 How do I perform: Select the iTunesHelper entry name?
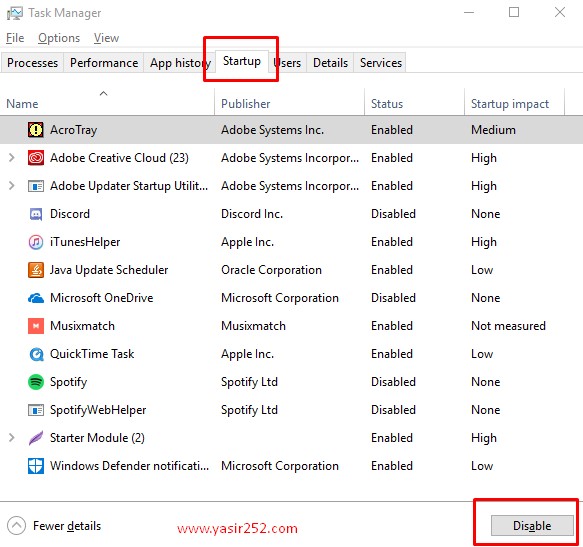coord(85,242)
